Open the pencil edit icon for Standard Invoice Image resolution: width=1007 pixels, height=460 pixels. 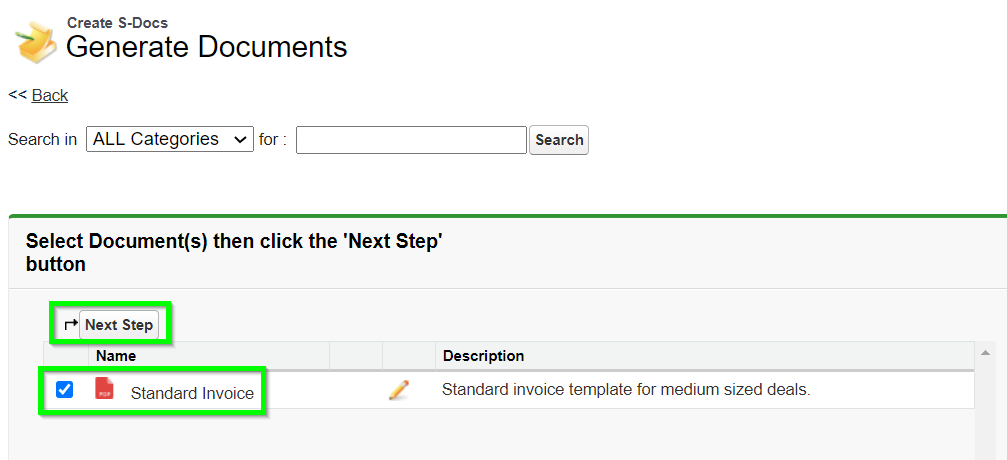coord(399,390)
